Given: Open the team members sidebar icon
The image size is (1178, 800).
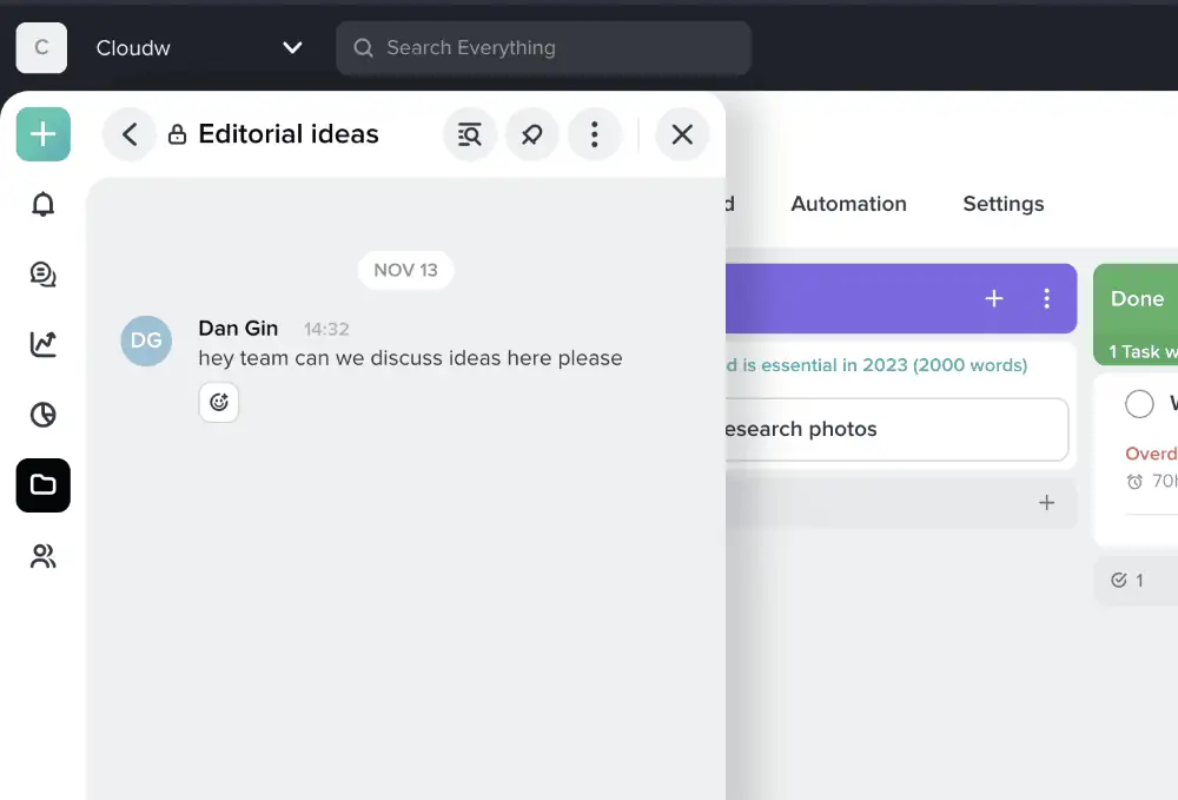Looking at the screenshot, I should (43, 556).
